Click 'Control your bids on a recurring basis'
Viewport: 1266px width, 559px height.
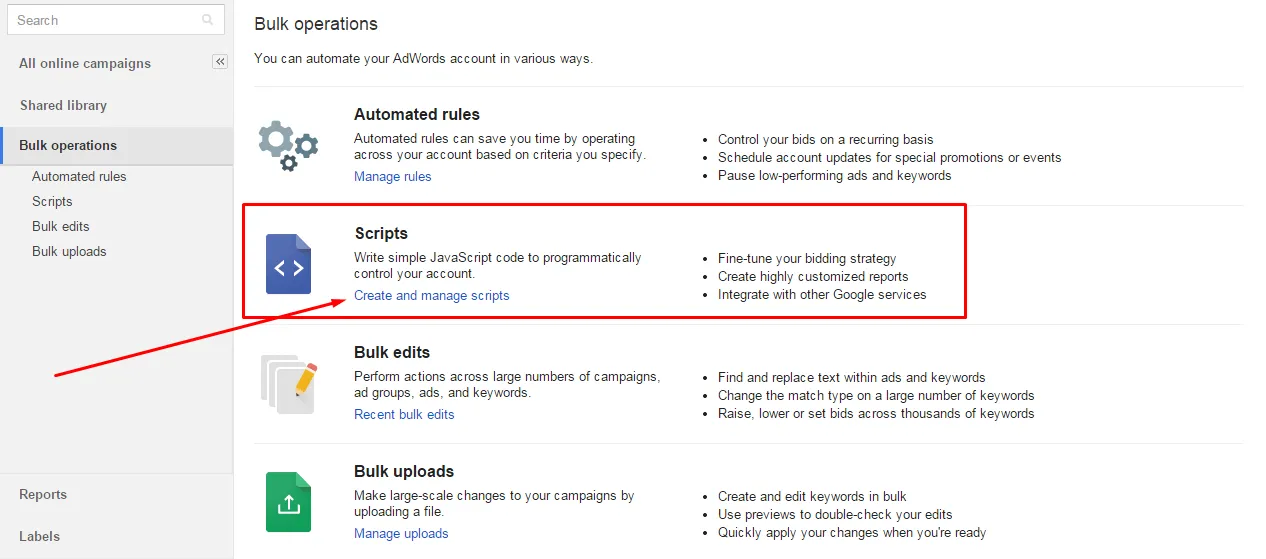coord(825,139)
